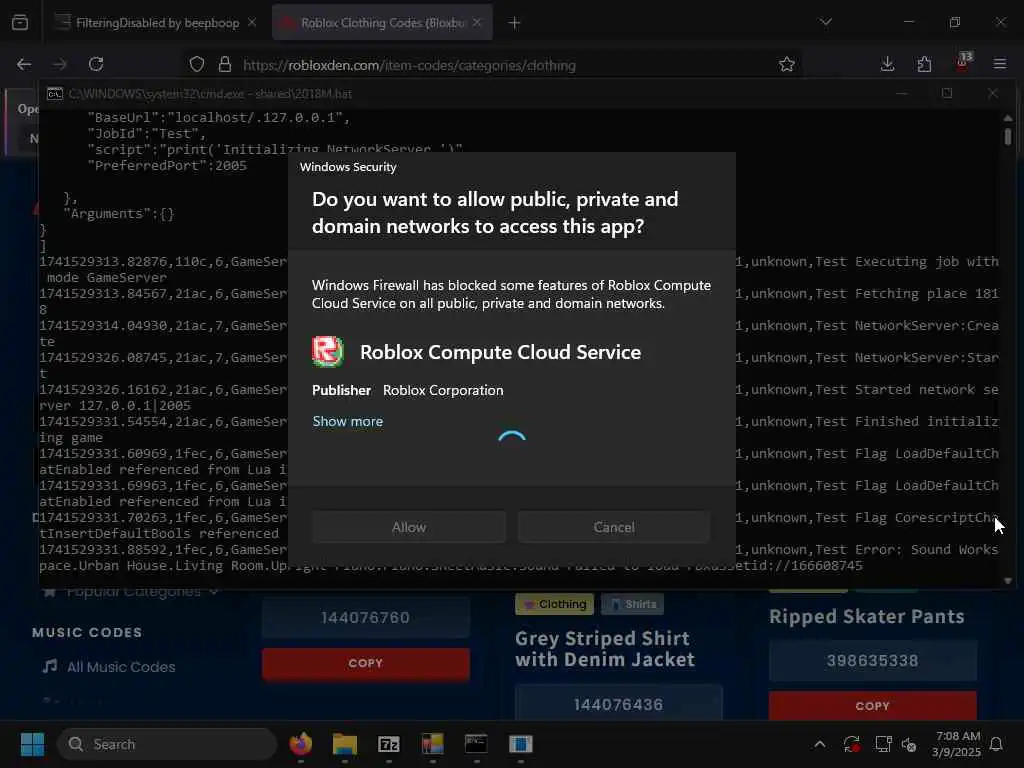
Task: Click the tracking protection shield icon
Action: coord(197,64)
